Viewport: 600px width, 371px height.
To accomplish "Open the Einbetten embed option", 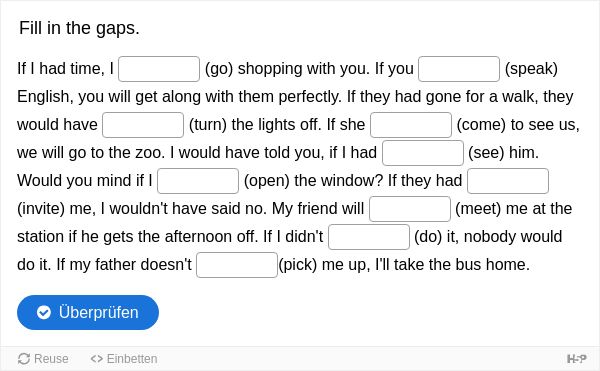I will (124, 359).
